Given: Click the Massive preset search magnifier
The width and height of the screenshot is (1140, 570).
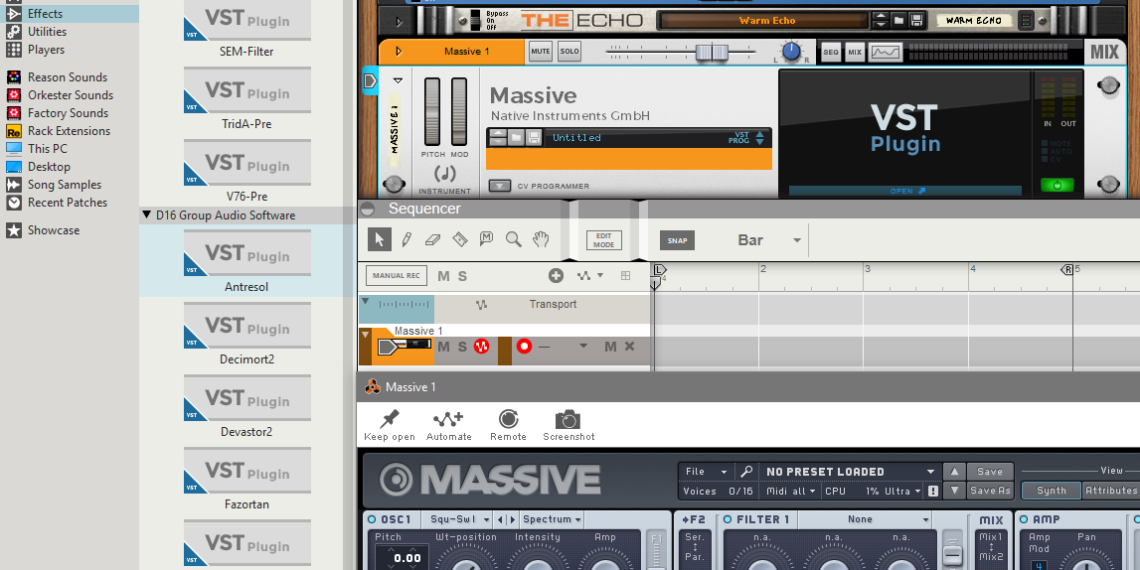Looking at the screenshot, I should point(746,471).
